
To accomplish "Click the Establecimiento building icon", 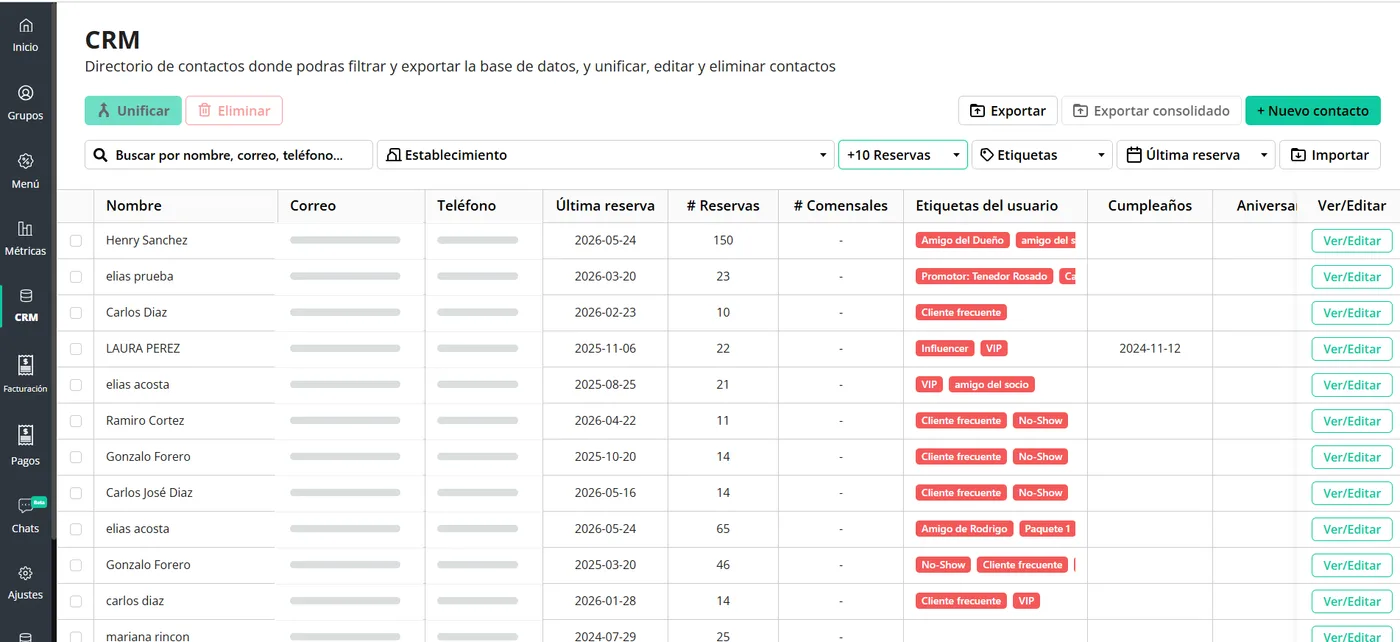I will tap(393, 155).
